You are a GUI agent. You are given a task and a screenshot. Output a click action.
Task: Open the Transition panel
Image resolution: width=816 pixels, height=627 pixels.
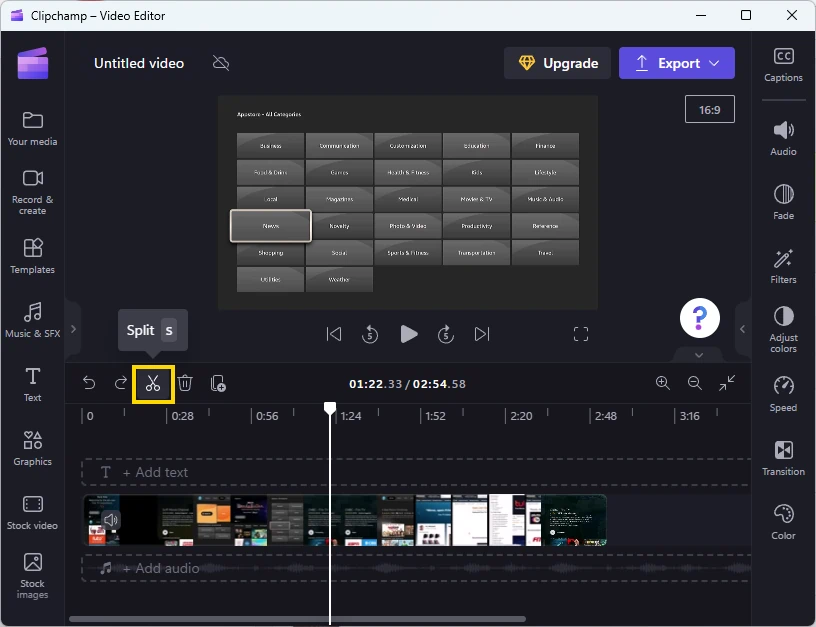coord(783,458)
